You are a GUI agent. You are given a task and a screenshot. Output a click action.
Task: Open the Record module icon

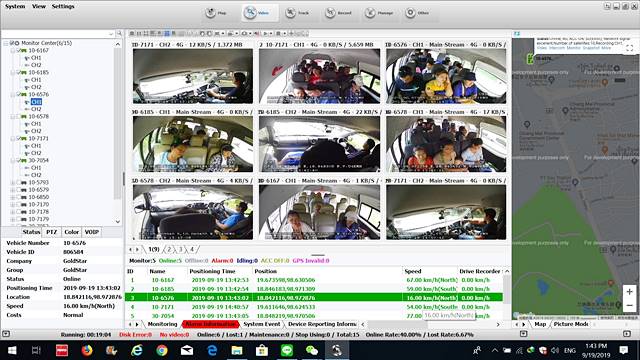[338, 13]
